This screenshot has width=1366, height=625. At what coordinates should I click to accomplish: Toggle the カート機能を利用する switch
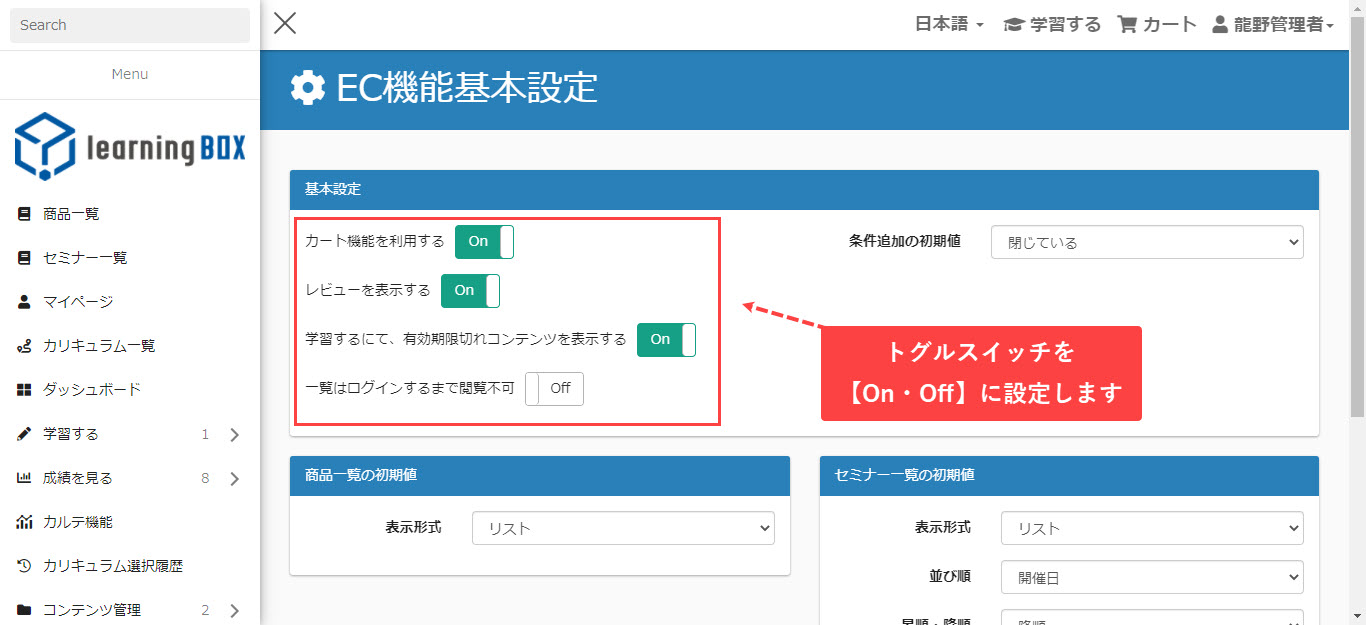484,242
